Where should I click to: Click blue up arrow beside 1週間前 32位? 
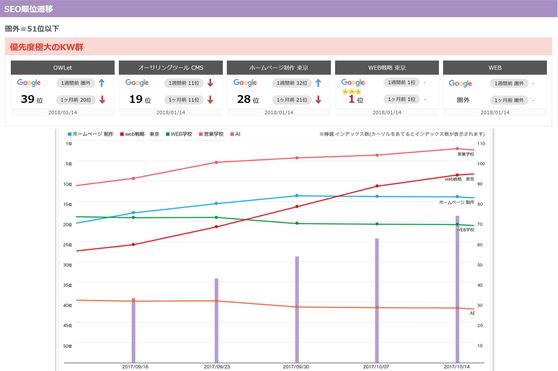pos(318,83)
